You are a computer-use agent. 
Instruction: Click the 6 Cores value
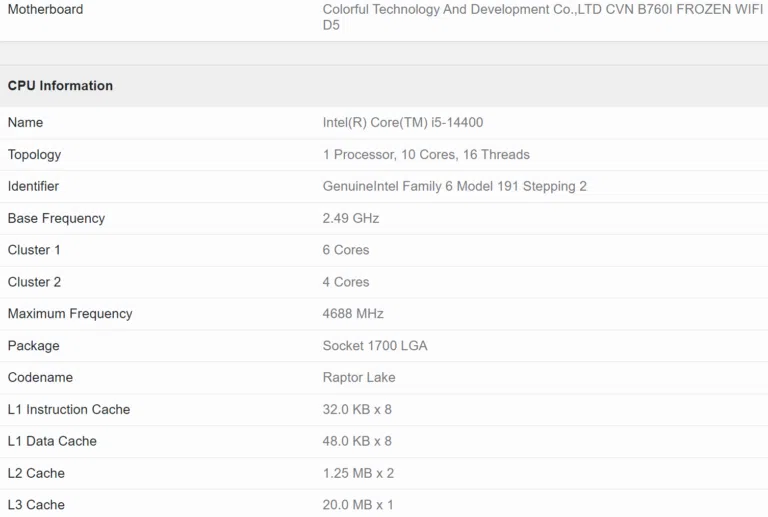pos(346,250)
